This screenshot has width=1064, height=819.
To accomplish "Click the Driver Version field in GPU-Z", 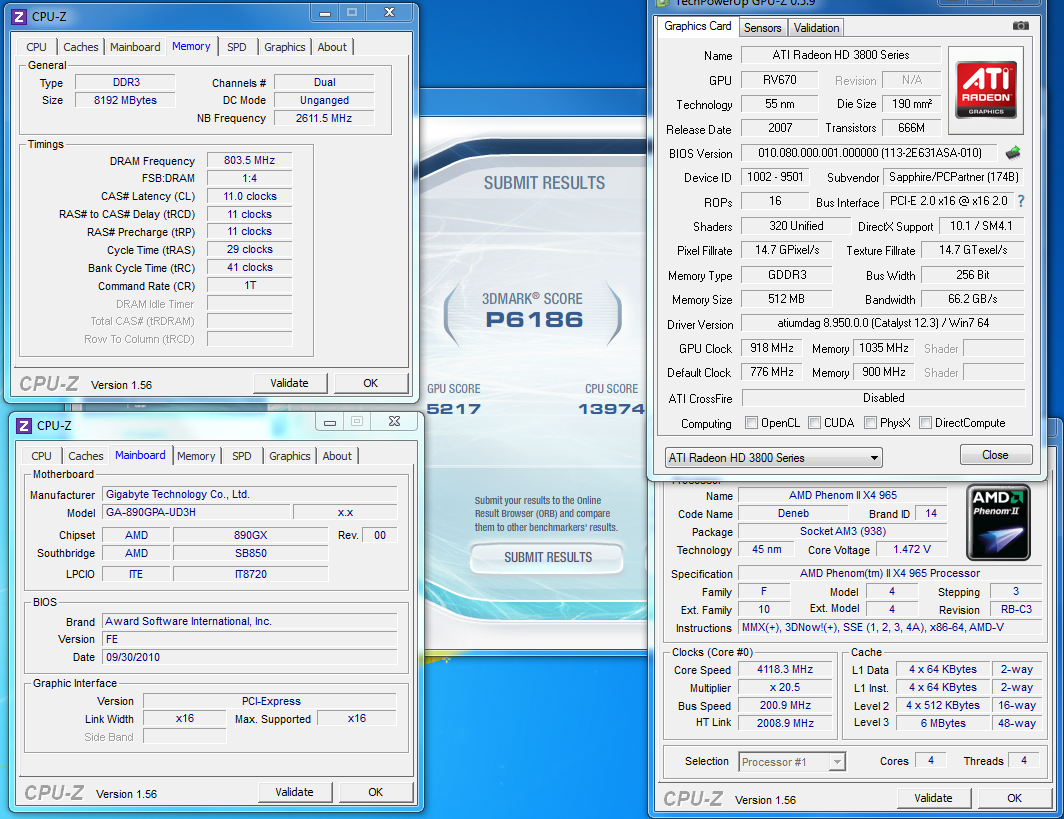I will point(882,324).
